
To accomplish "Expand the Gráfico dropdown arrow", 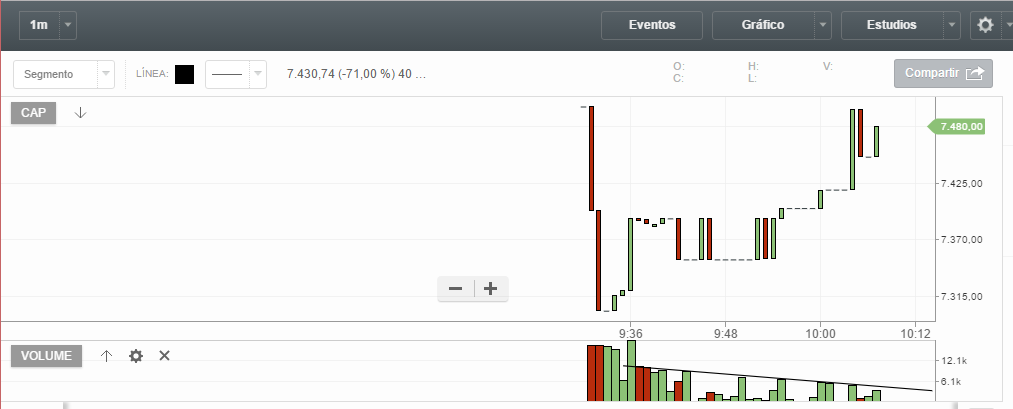I will [822, 25].
